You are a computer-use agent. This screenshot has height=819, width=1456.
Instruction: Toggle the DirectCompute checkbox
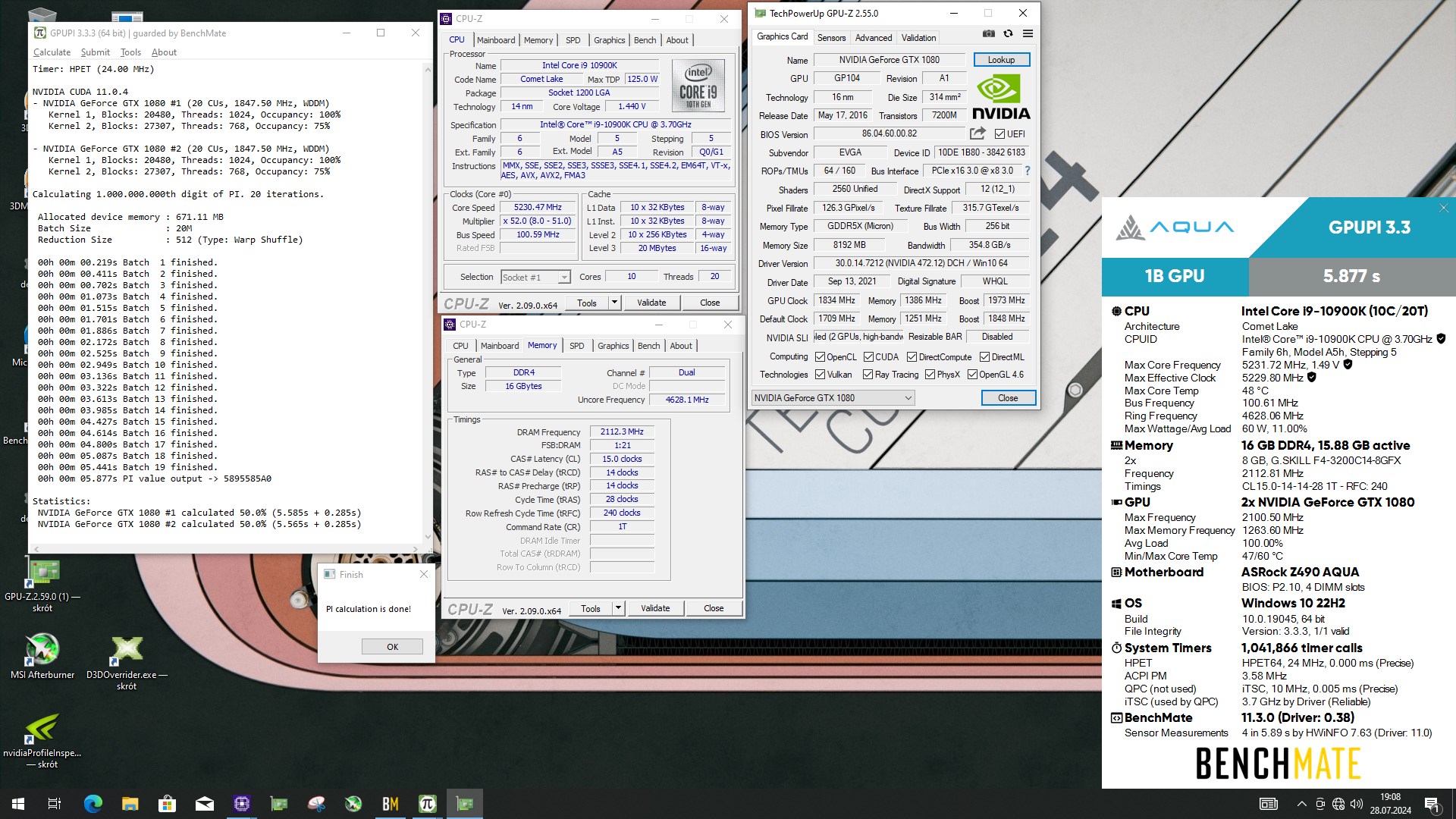(x=912, y=357)
